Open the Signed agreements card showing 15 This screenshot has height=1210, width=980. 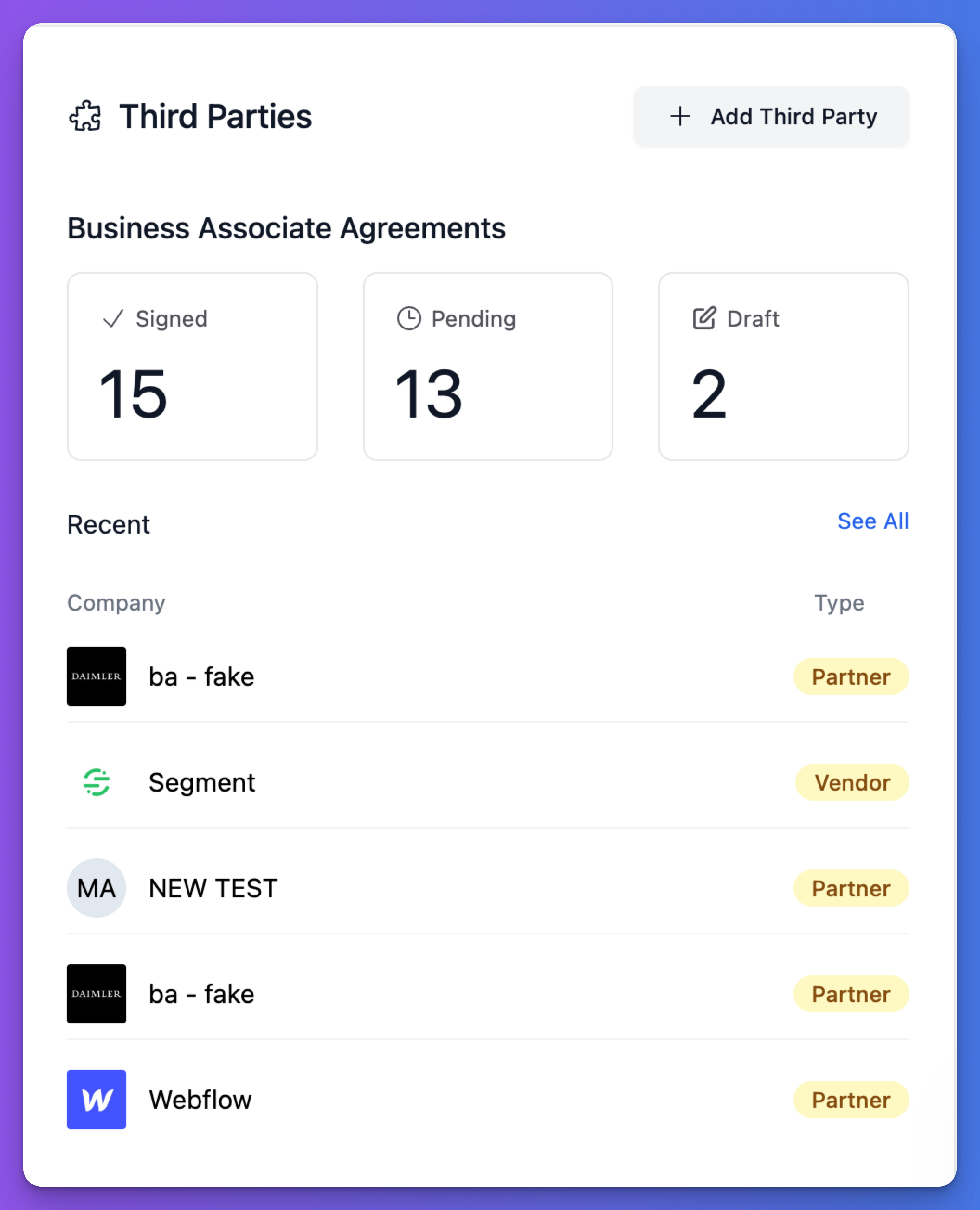193,367
